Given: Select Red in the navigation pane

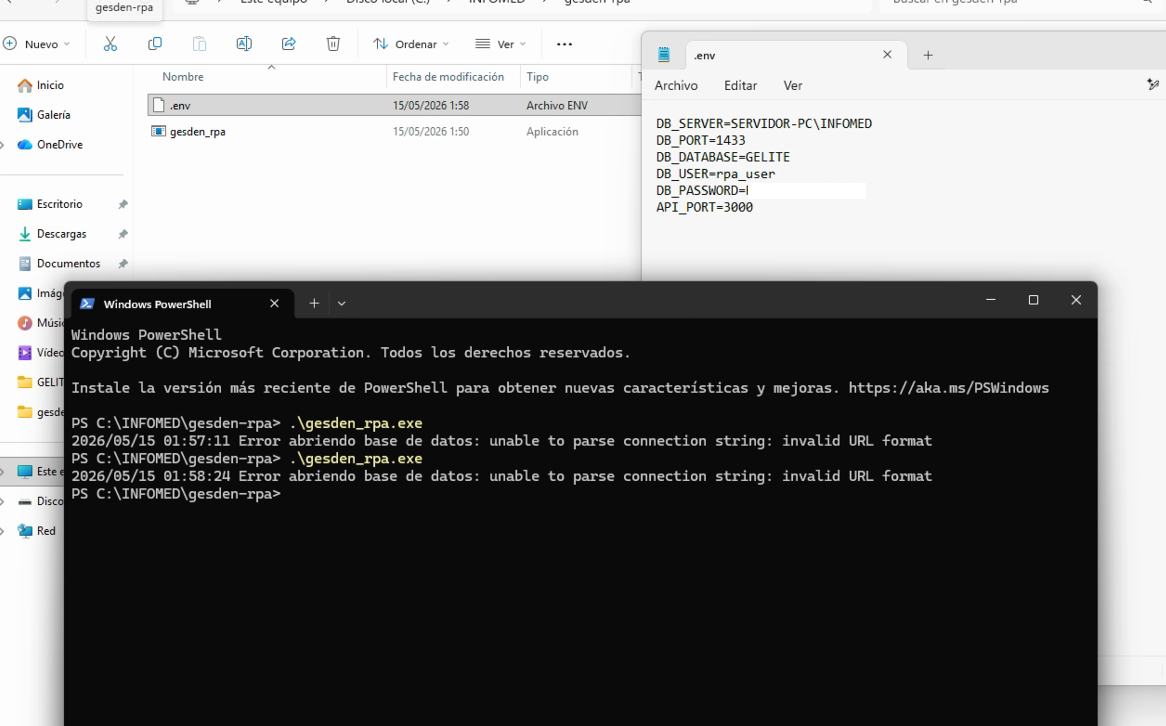Looking at the screenshot, I should (46, 531).
